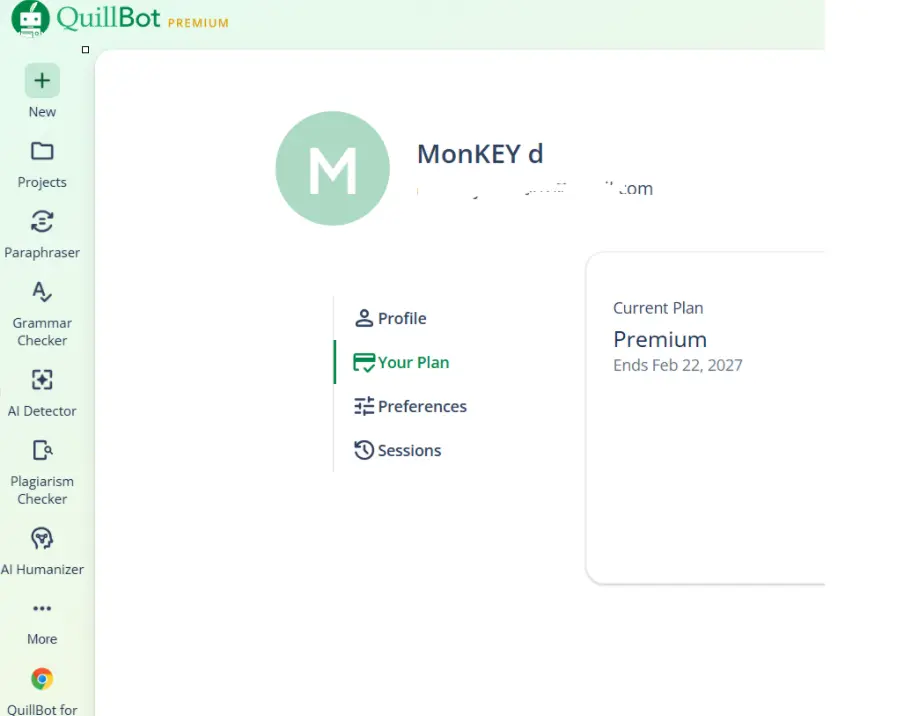Click the M profile avatar circle
The width and height of the screenshot is (910, 716).
coord(333,168)
